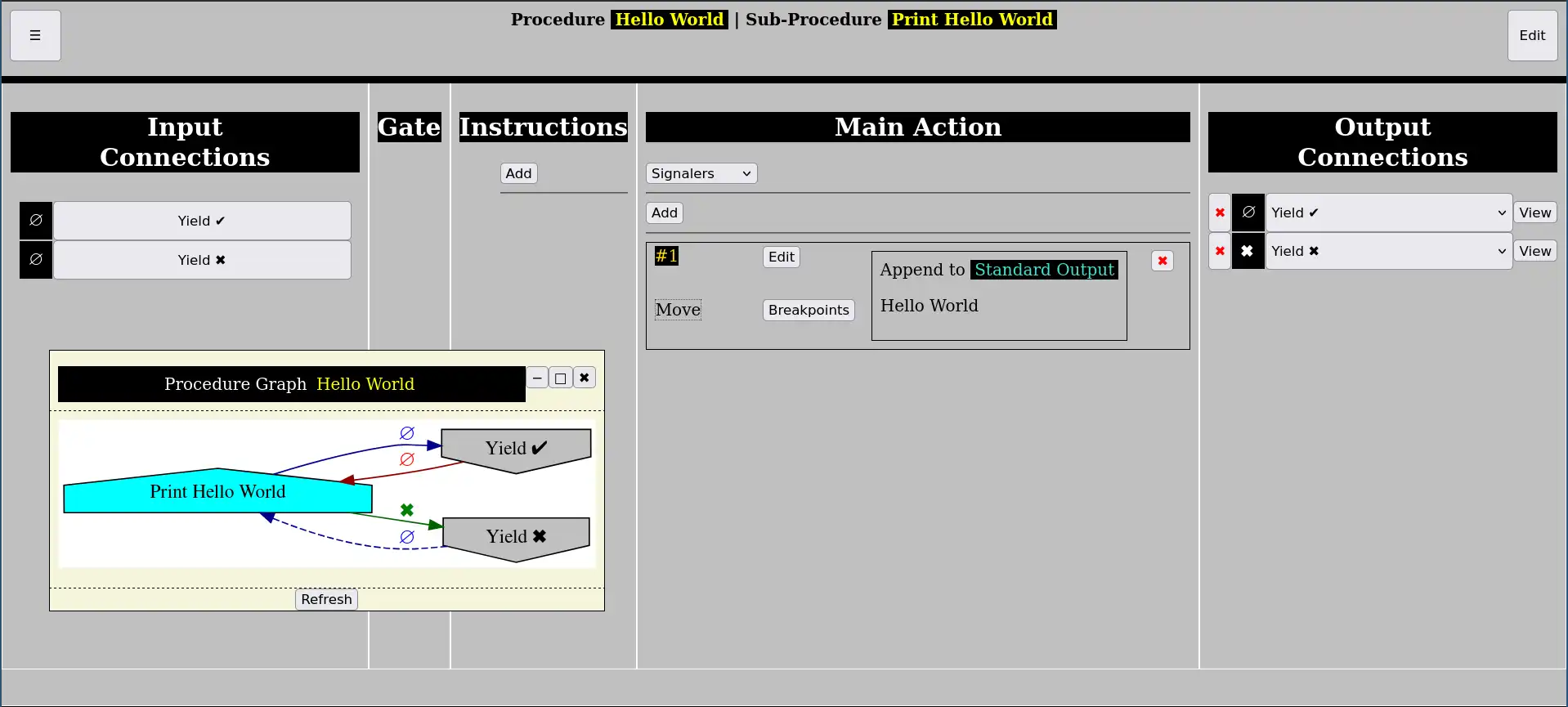Select the Print Hello World graph node
The height and width of the screenshot is (707, 1568).
pyautogui.click(x=217, y=492)
